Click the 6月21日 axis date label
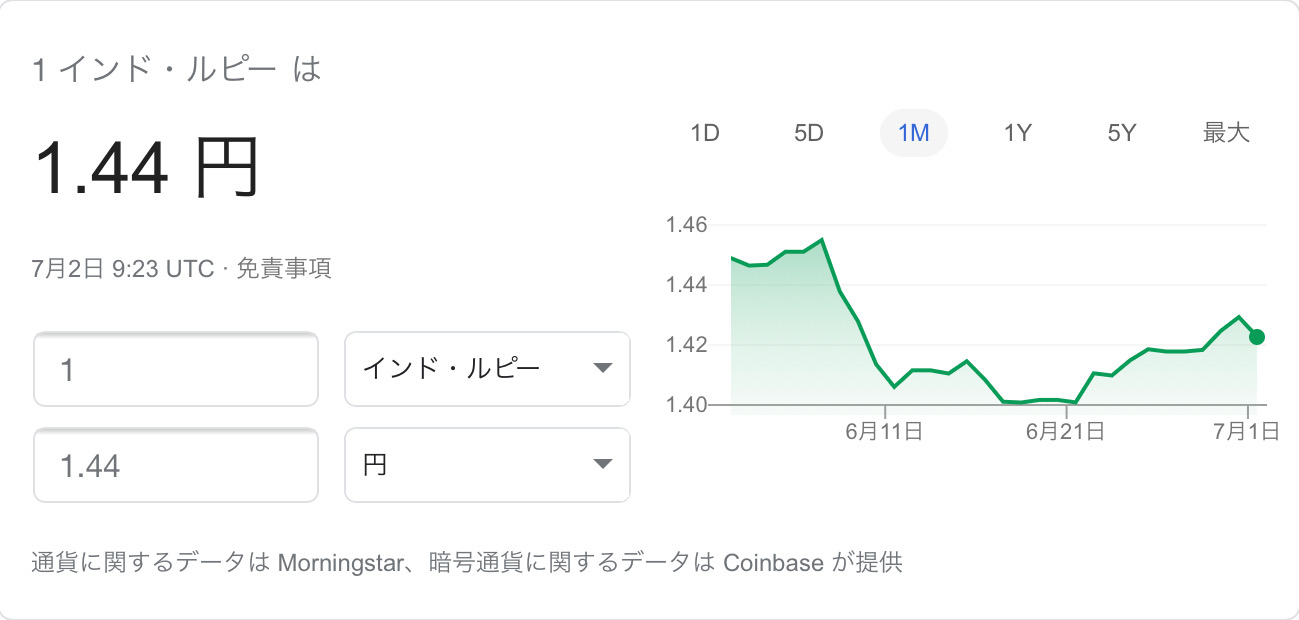The height and width of the screenshot is (620, 1299). click(x=1065, y=432)
